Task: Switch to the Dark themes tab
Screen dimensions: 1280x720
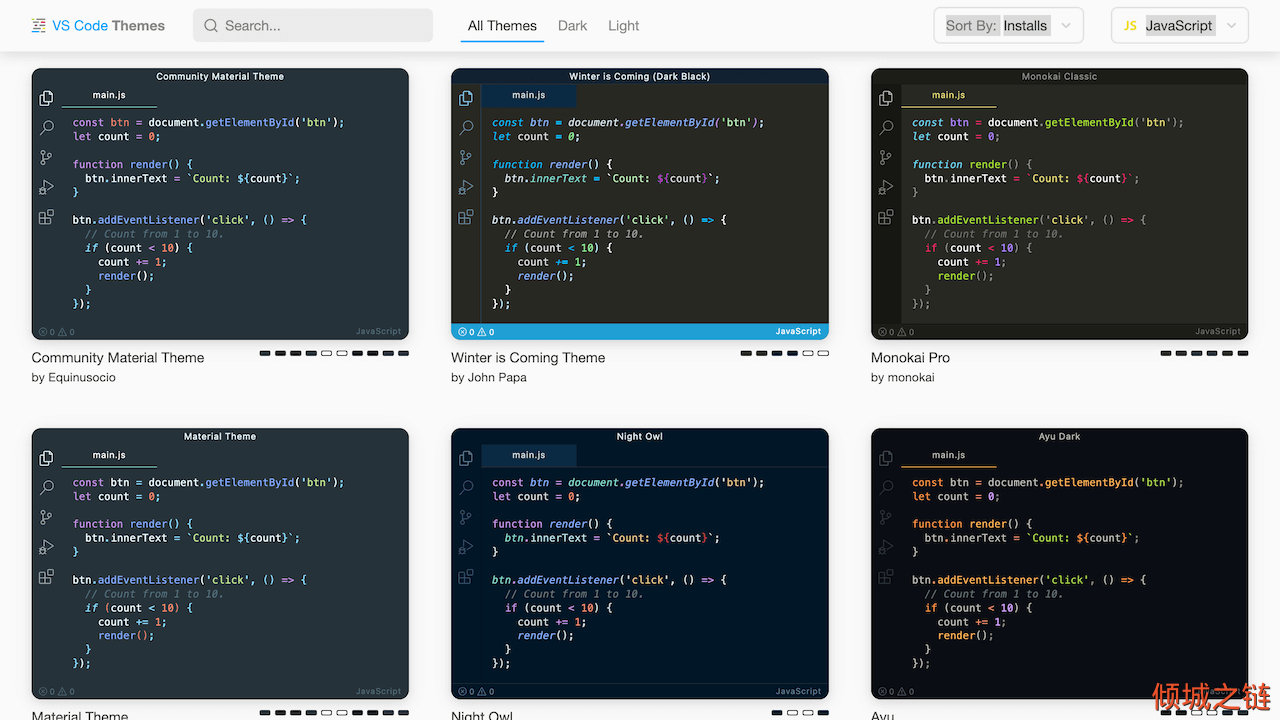Action: [572, 26]
